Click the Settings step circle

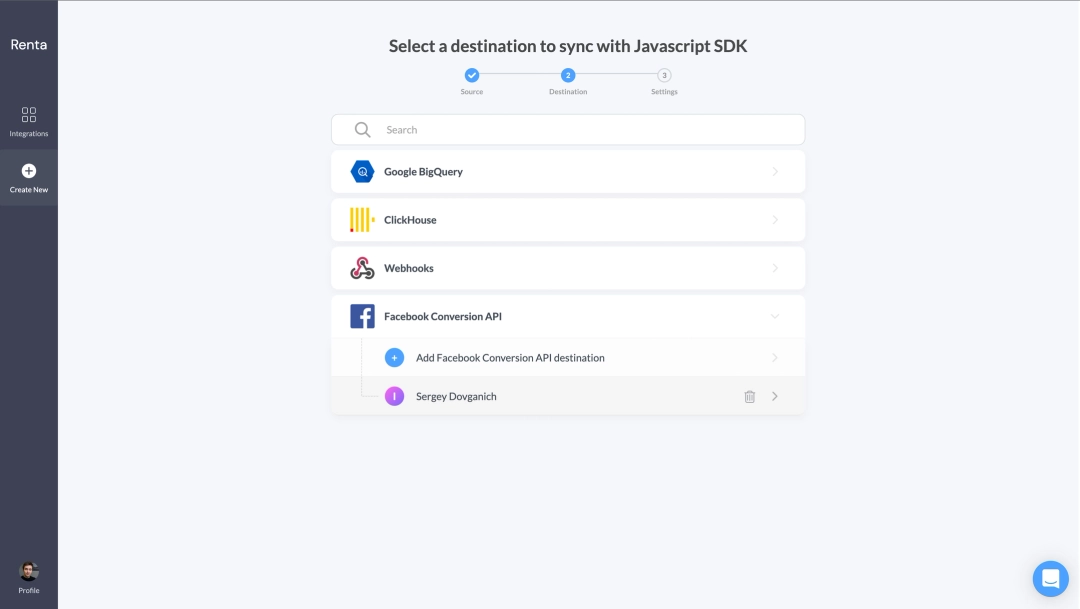tap(664, 74)
